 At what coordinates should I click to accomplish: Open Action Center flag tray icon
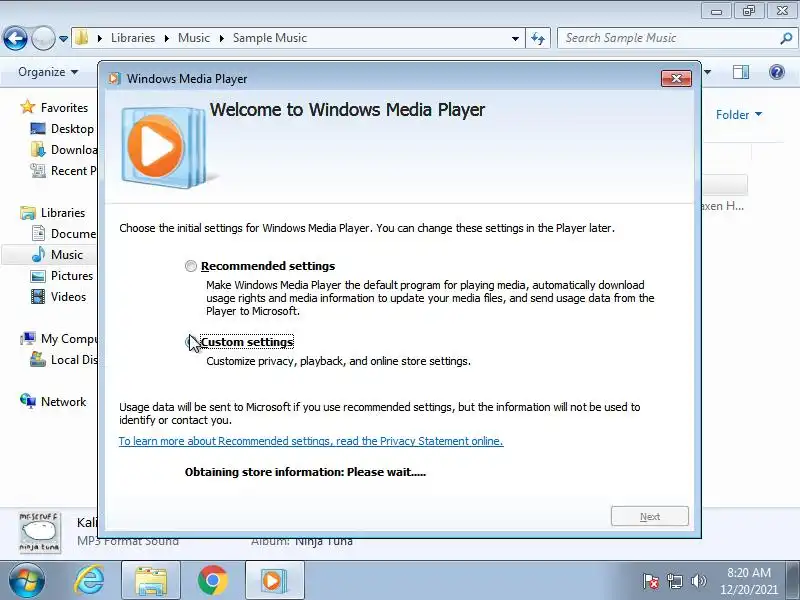651,581
